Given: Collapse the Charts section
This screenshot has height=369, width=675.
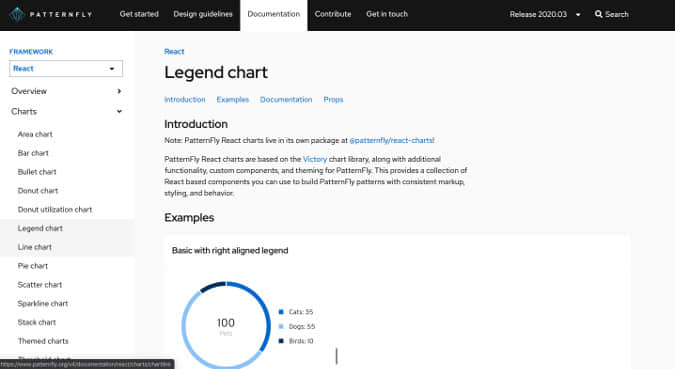Looking at the screenshot, I should 66,111.
